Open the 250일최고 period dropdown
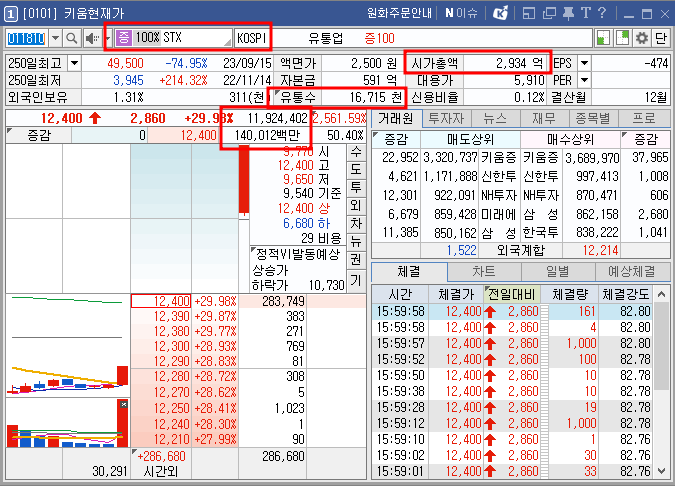This screenshot has height=486, width=675. (x=74, y=63)
